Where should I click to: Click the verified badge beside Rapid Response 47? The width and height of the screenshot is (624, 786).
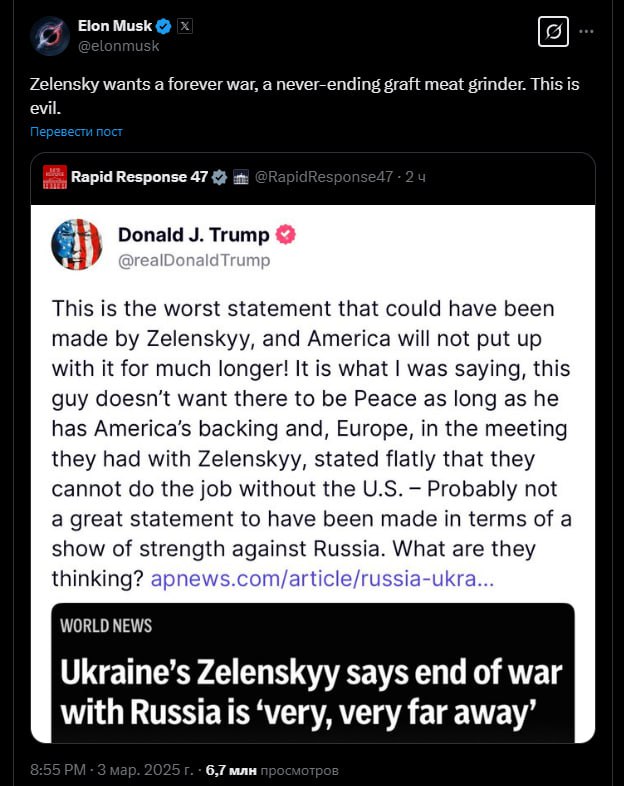tap(219, 177)
